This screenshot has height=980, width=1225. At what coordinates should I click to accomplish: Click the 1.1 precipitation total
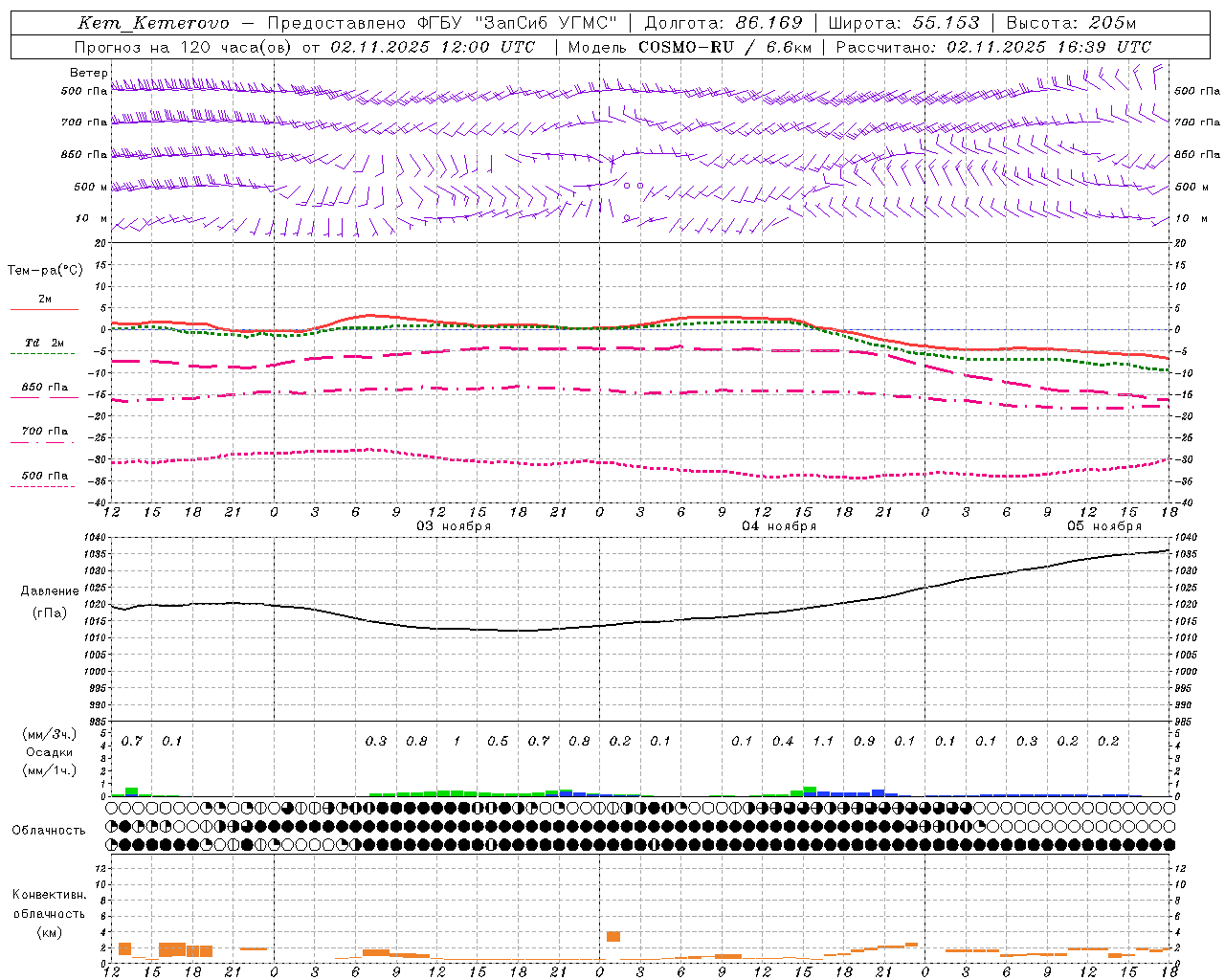click(823, 742)
